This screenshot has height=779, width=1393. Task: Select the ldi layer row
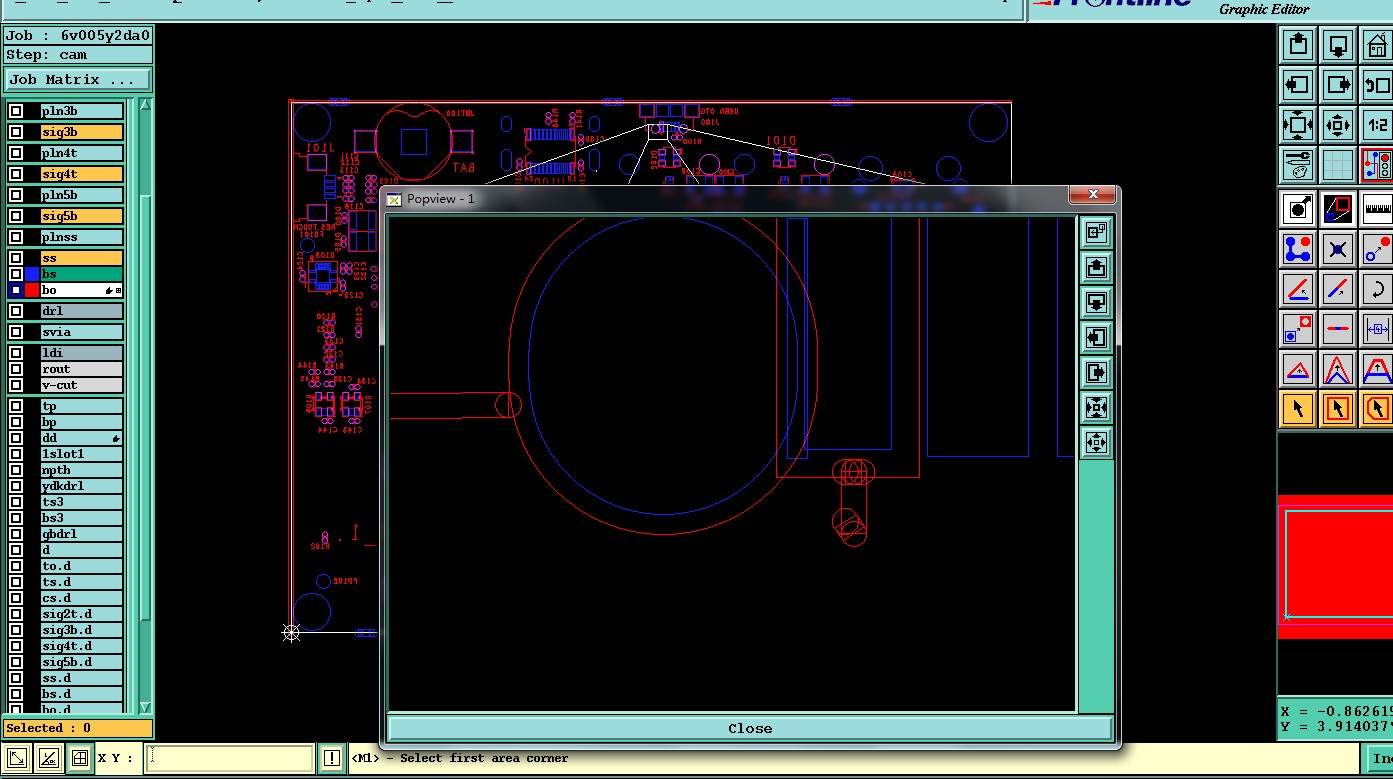point(81,353)
